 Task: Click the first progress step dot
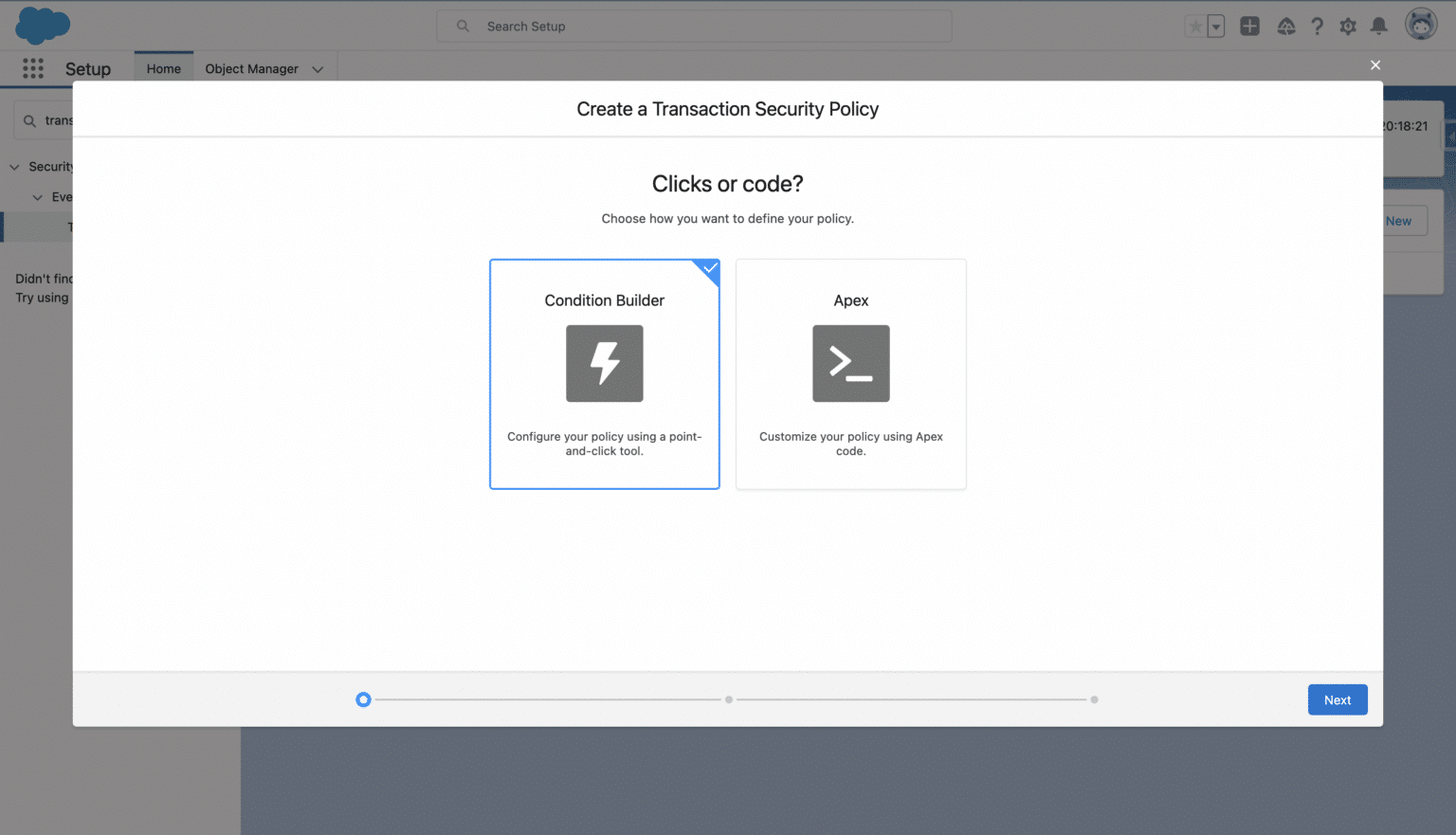[x=363, y=699]
